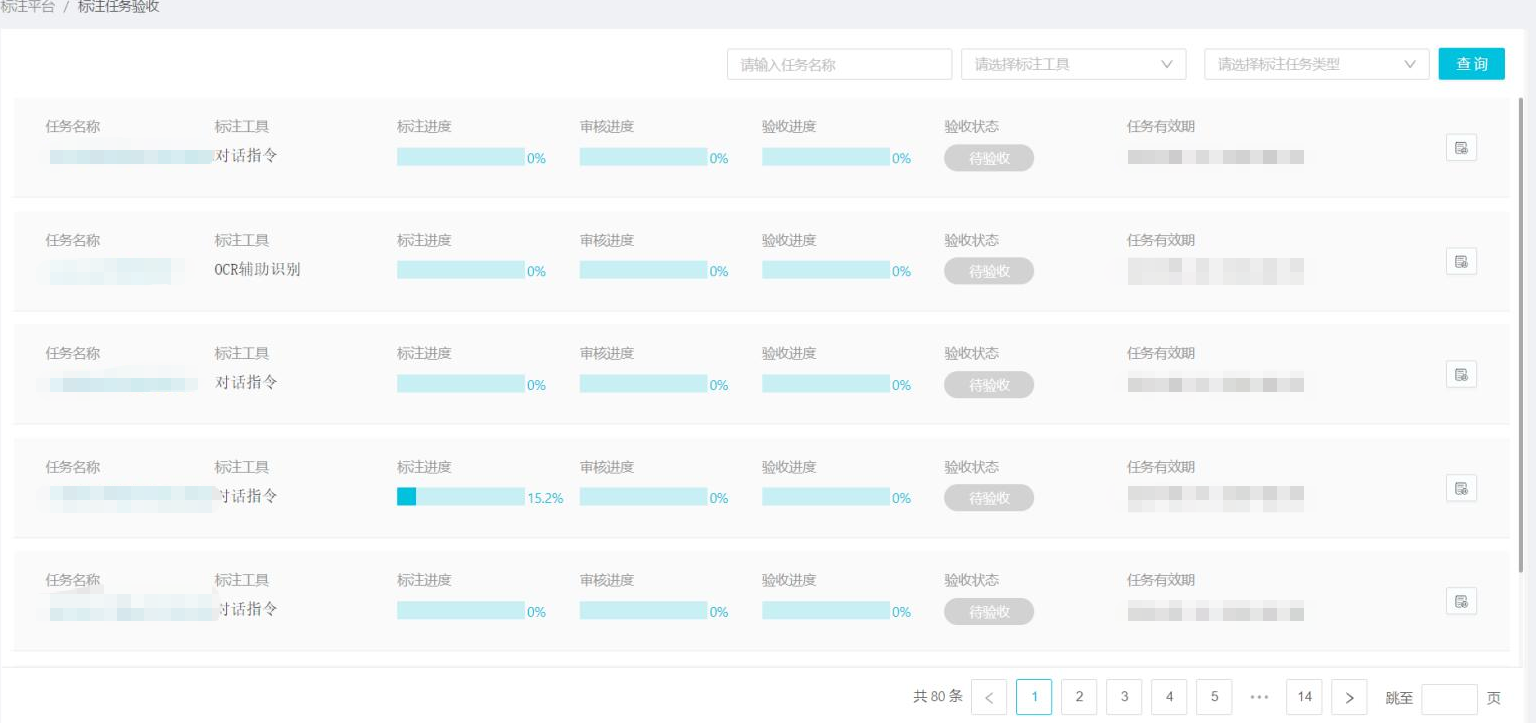The height and width of the screenshot is (723, 1536).
Task: Go to previous page arrow
Action: (x=989, y=697)
